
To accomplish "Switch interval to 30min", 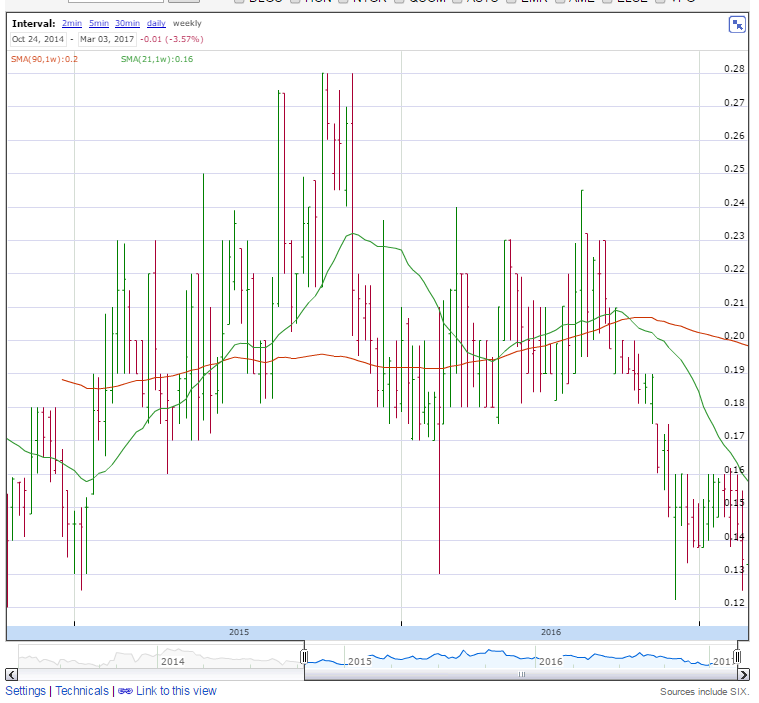I will point(127,23).
